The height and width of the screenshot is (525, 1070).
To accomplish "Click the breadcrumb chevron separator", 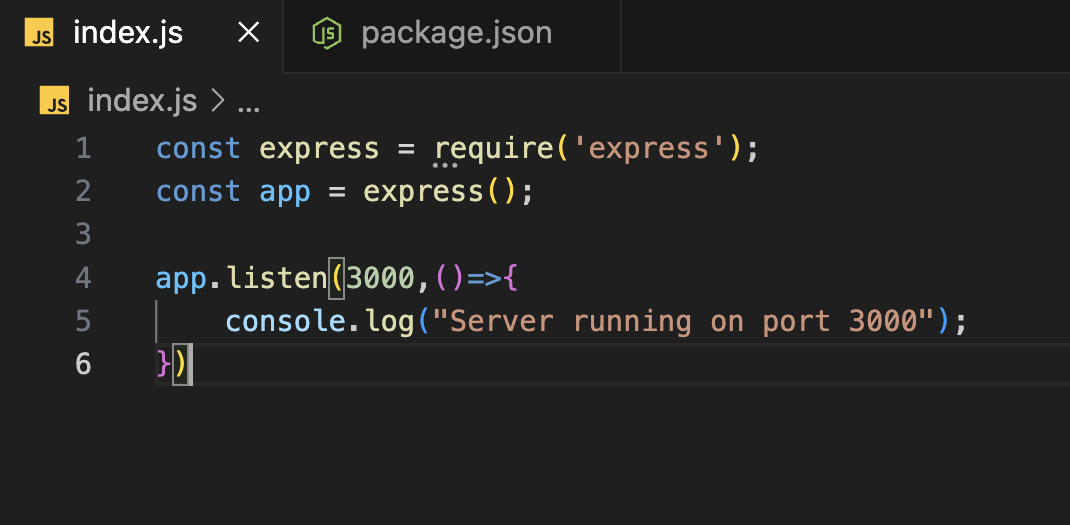I will coord(217,101).
